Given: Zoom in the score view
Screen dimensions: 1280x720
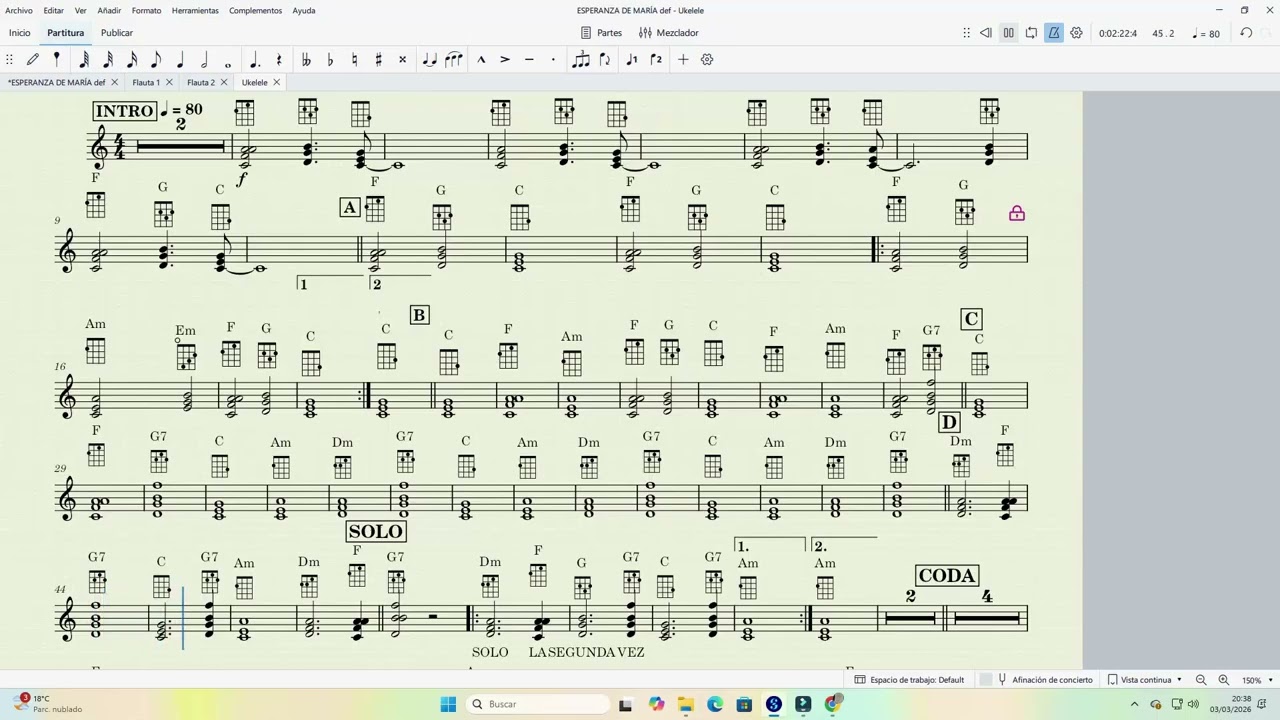Looking at the screenshot, I should tap(1223, 680).
